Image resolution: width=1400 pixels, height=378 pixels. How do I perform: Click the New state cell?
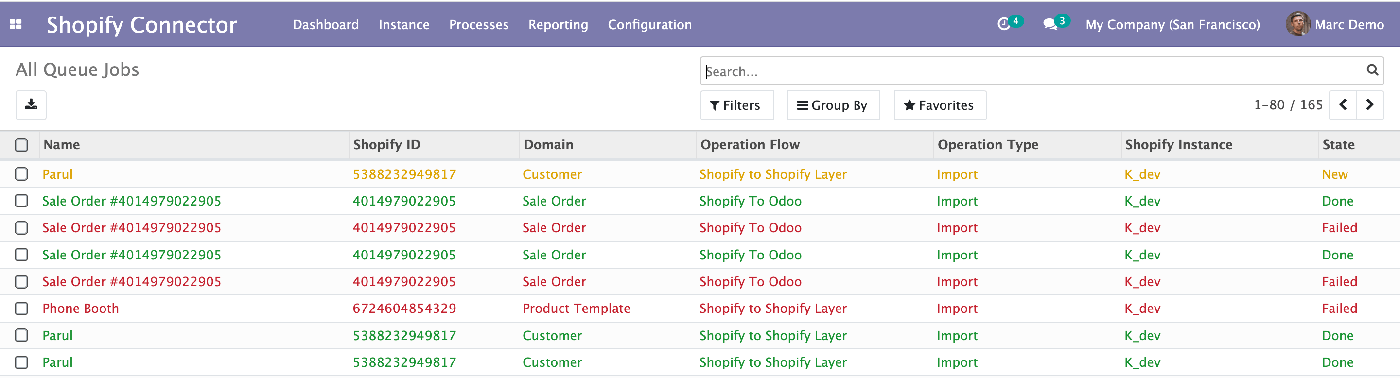(x=1335, y=174)
